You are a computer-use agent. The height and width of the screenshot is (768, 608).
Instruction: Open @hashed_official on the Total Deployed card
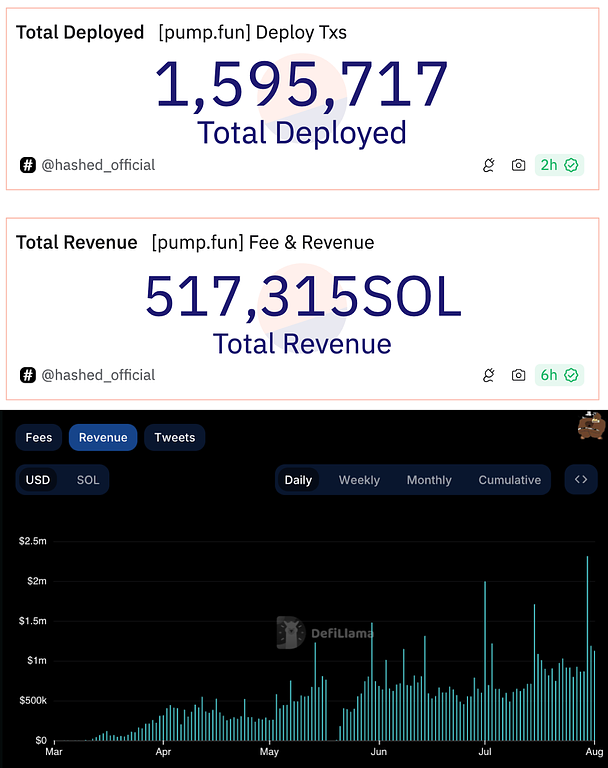click(98, 165)
